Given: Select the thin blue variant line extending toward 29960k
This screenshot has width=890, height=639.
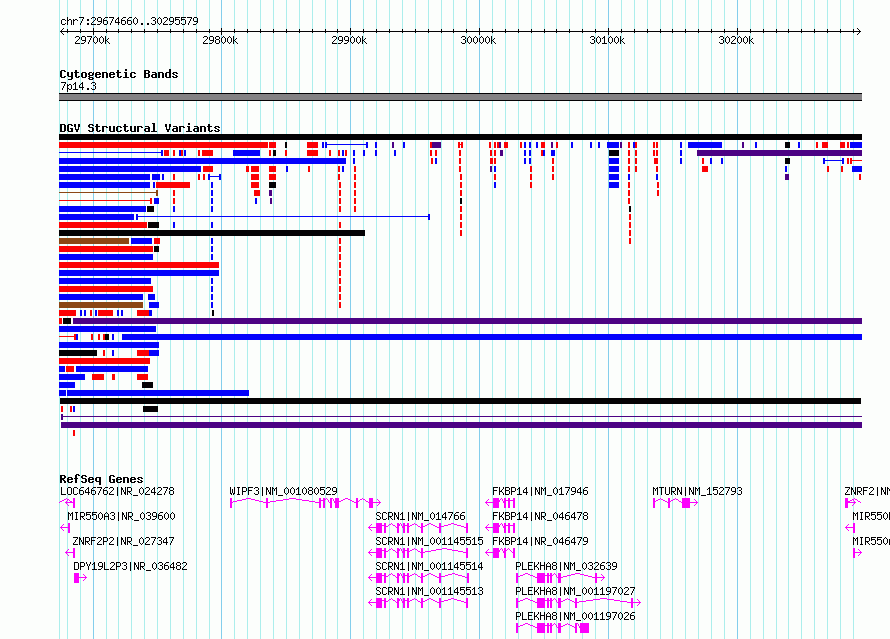Looking at the screenshot, I should 283,217.
